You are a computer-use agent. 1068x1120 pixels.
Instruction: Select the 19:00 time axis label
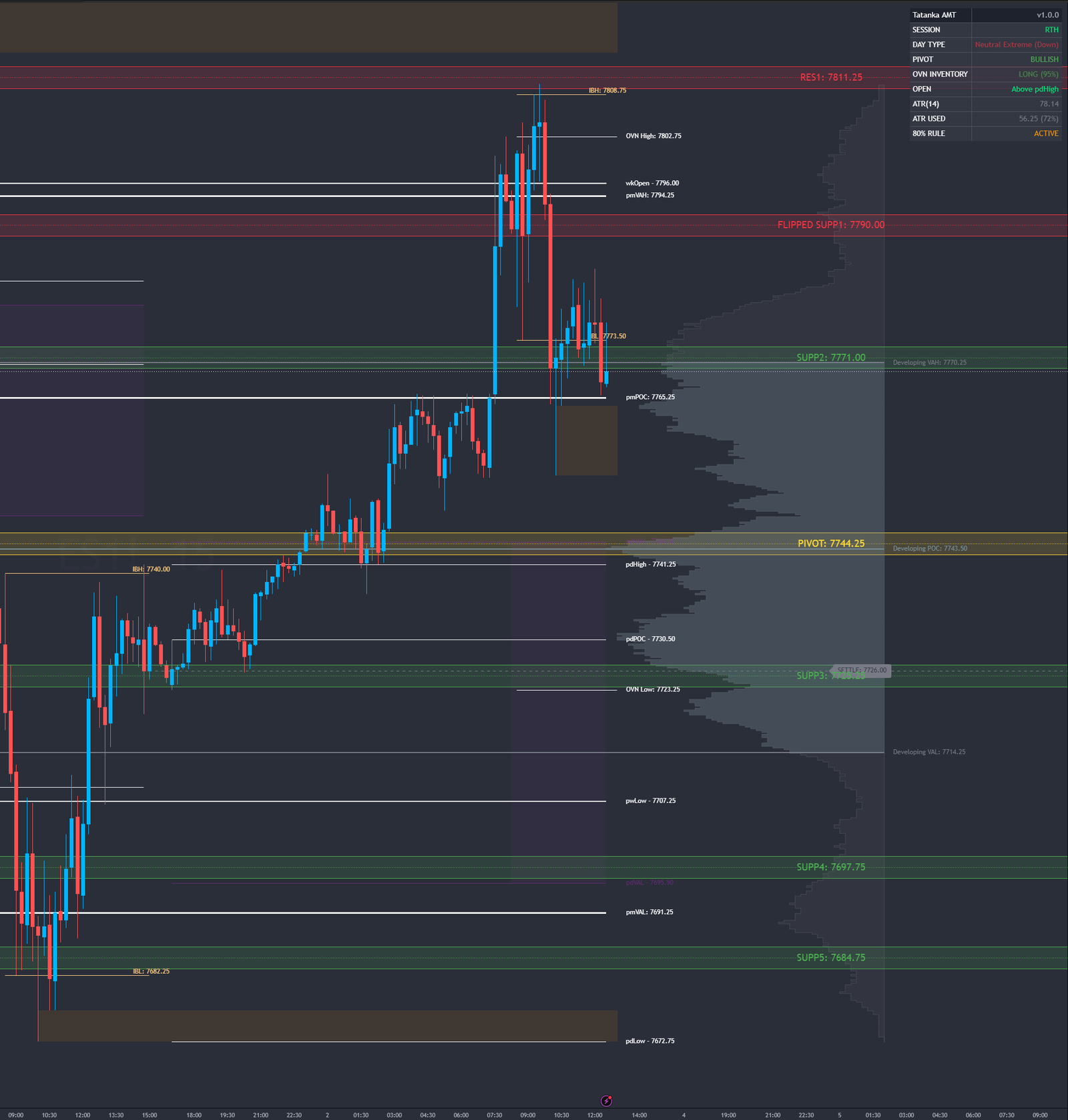728,1115
